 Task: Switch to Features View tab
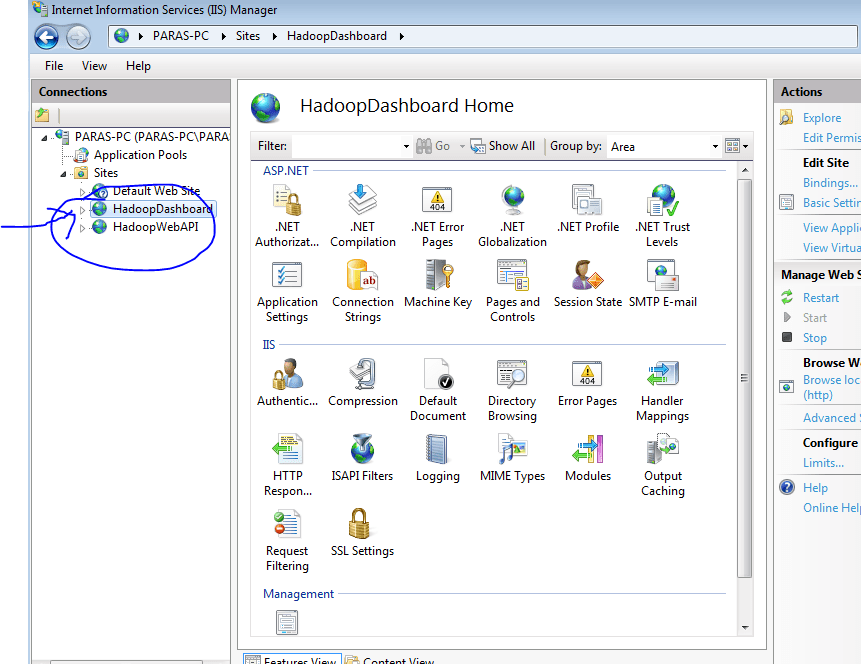tap(292, 659)
